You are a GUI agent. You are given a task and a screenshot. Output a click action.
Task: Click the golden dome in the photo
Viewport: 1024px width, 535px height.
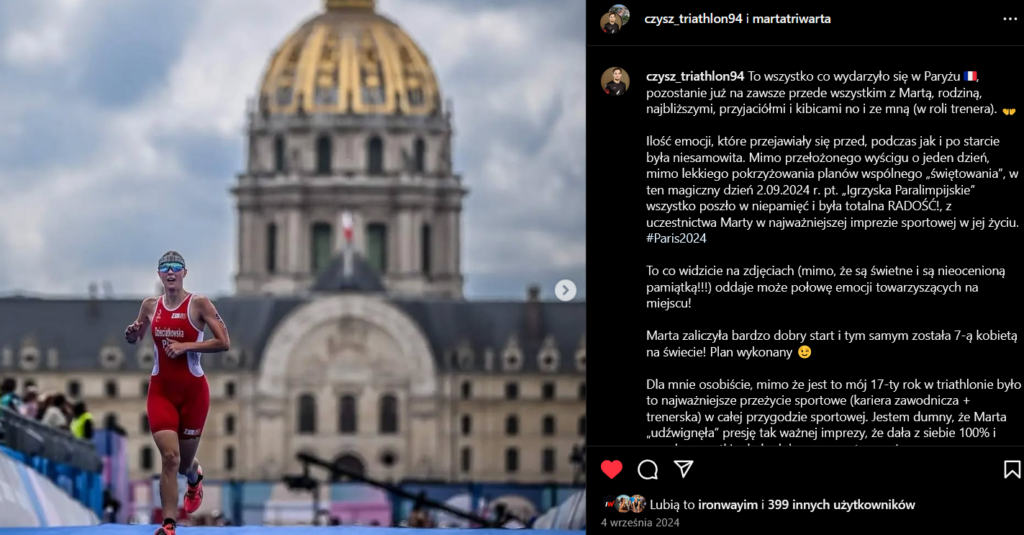(350, 59)
